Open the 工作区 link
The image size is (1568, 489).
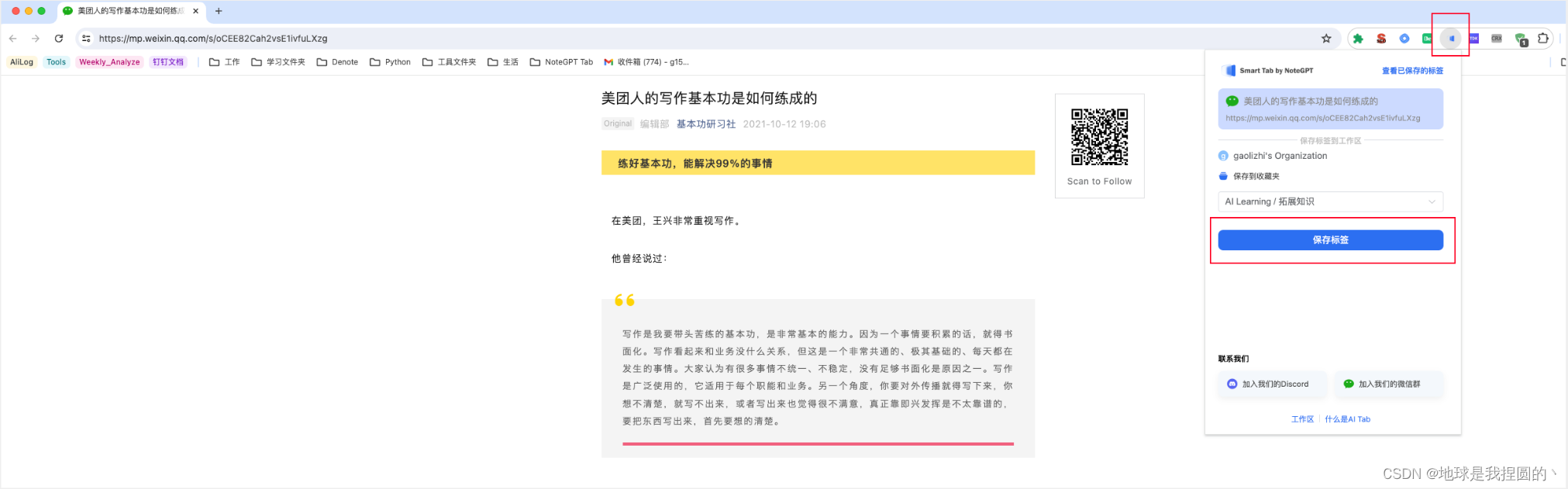[1302, 419]
